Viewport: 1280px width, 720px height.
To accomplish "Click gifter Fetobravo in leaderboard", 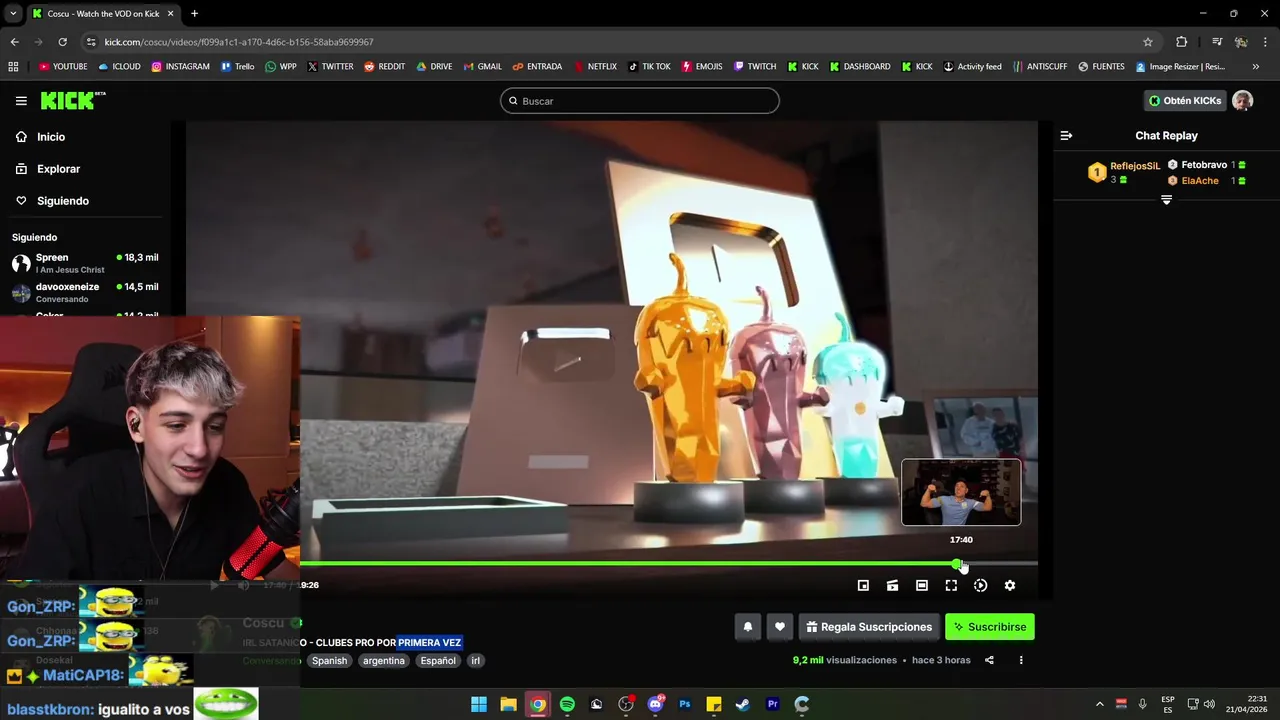I will point(1204,165).
